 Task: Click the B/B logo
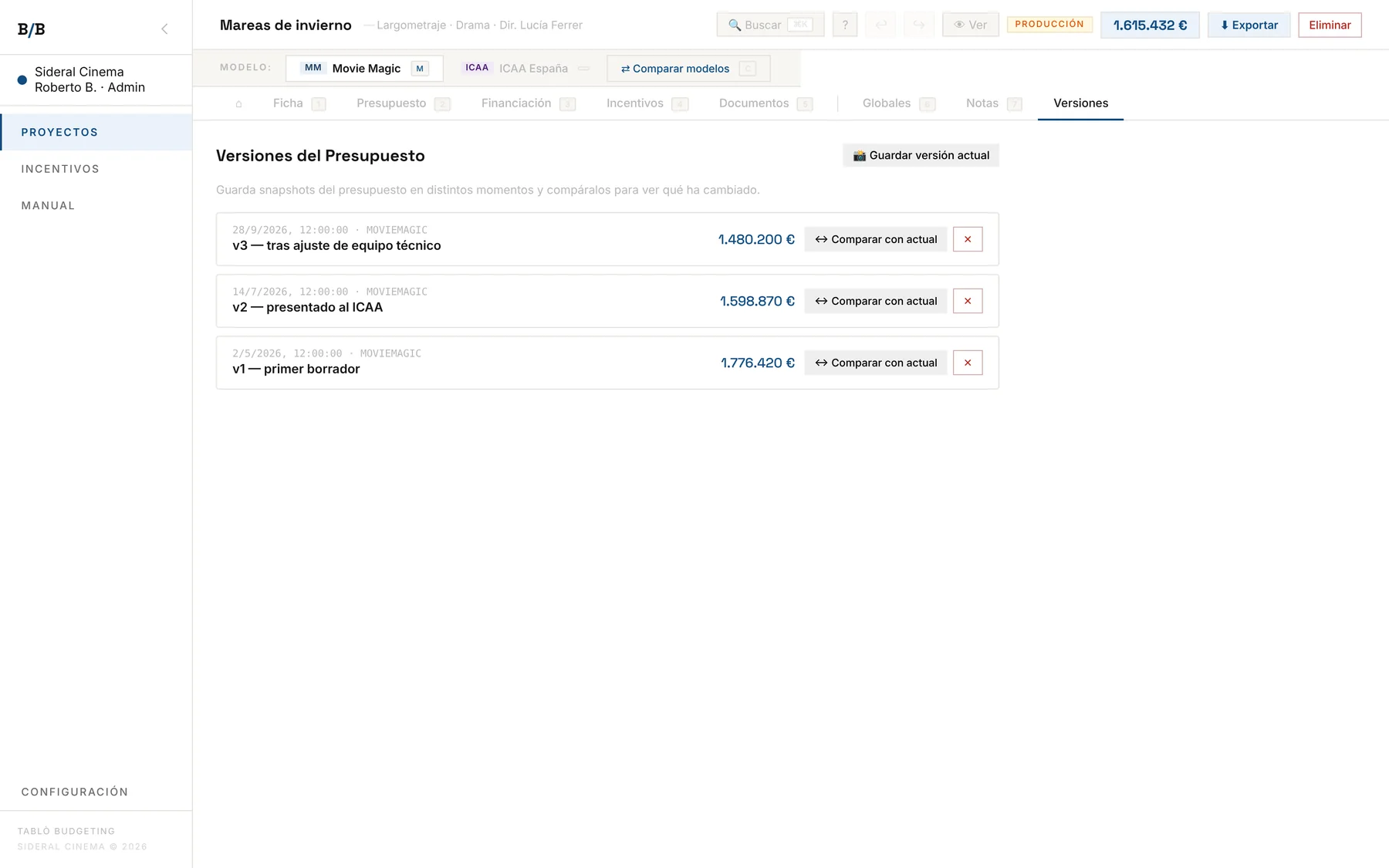pyautogui.click(x=32, y=29)
